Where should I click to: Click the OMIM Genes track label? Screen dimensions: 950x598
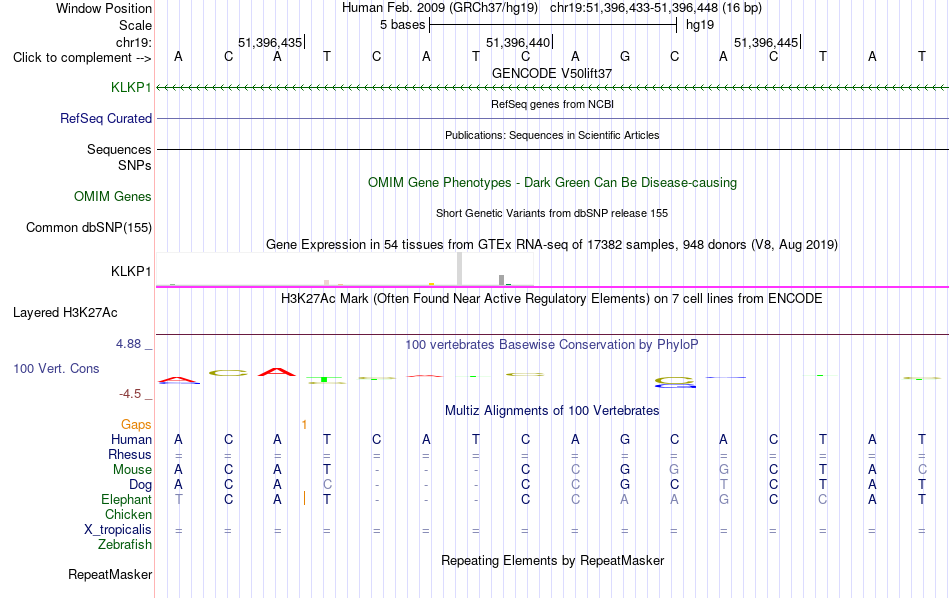click(112, 196)
